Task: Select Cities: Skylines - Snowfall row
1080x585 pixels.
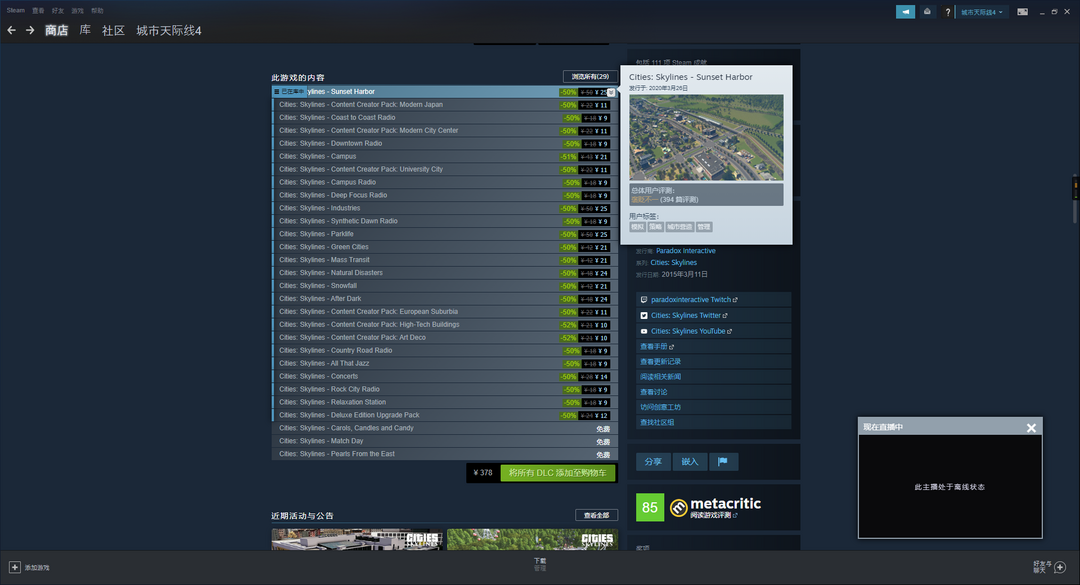Action: point(445,286)
